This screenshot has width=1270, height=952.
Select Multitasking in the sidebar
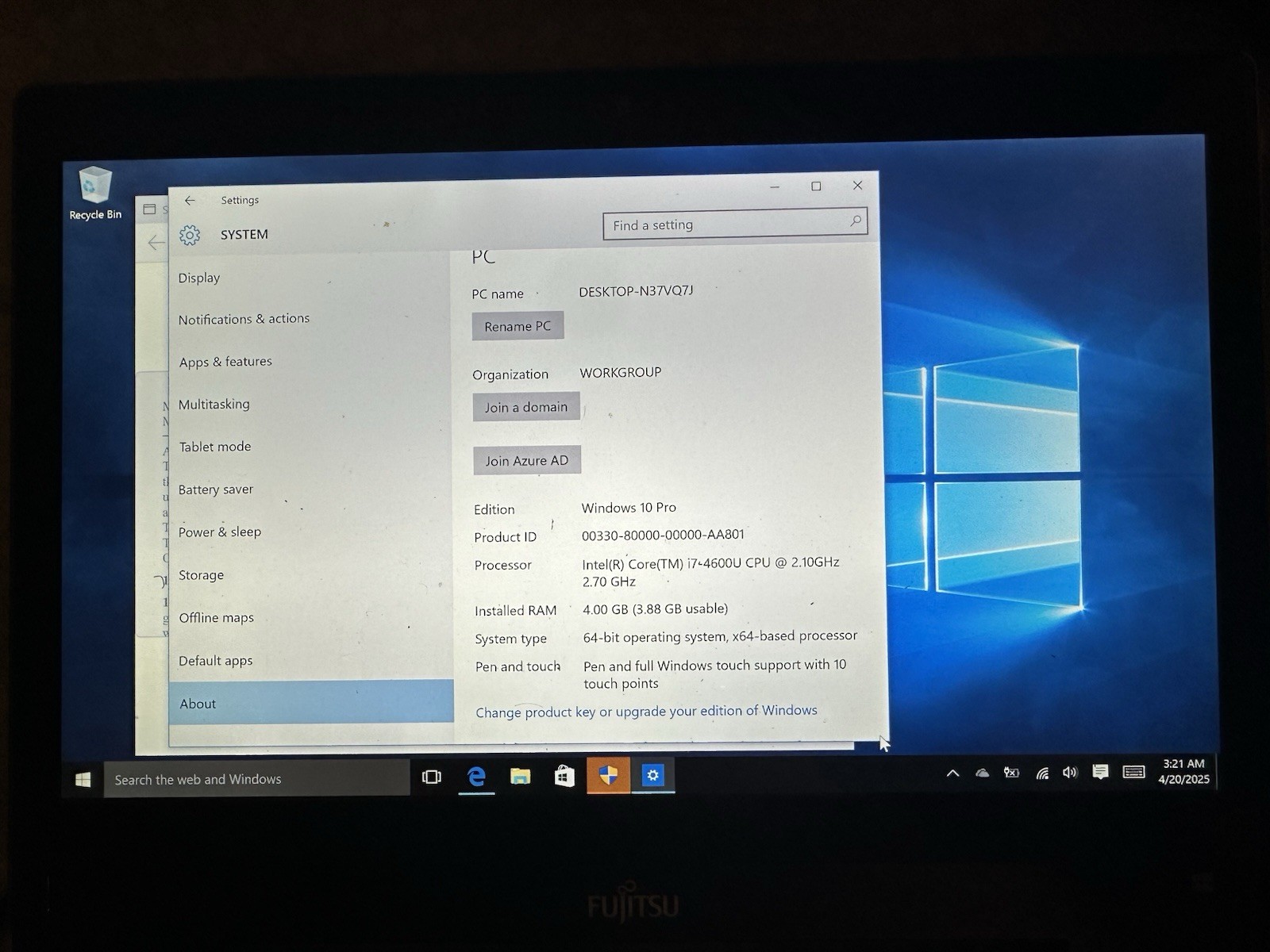point(214,405)
